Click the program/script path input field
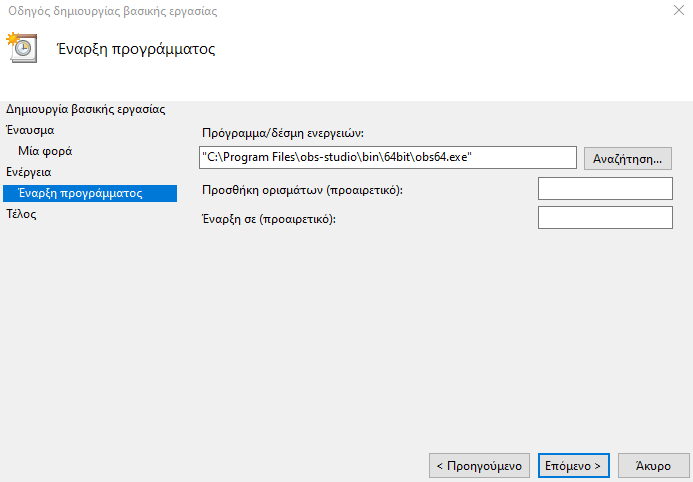This screenshot has width=693, height=482. click(388, 157)
